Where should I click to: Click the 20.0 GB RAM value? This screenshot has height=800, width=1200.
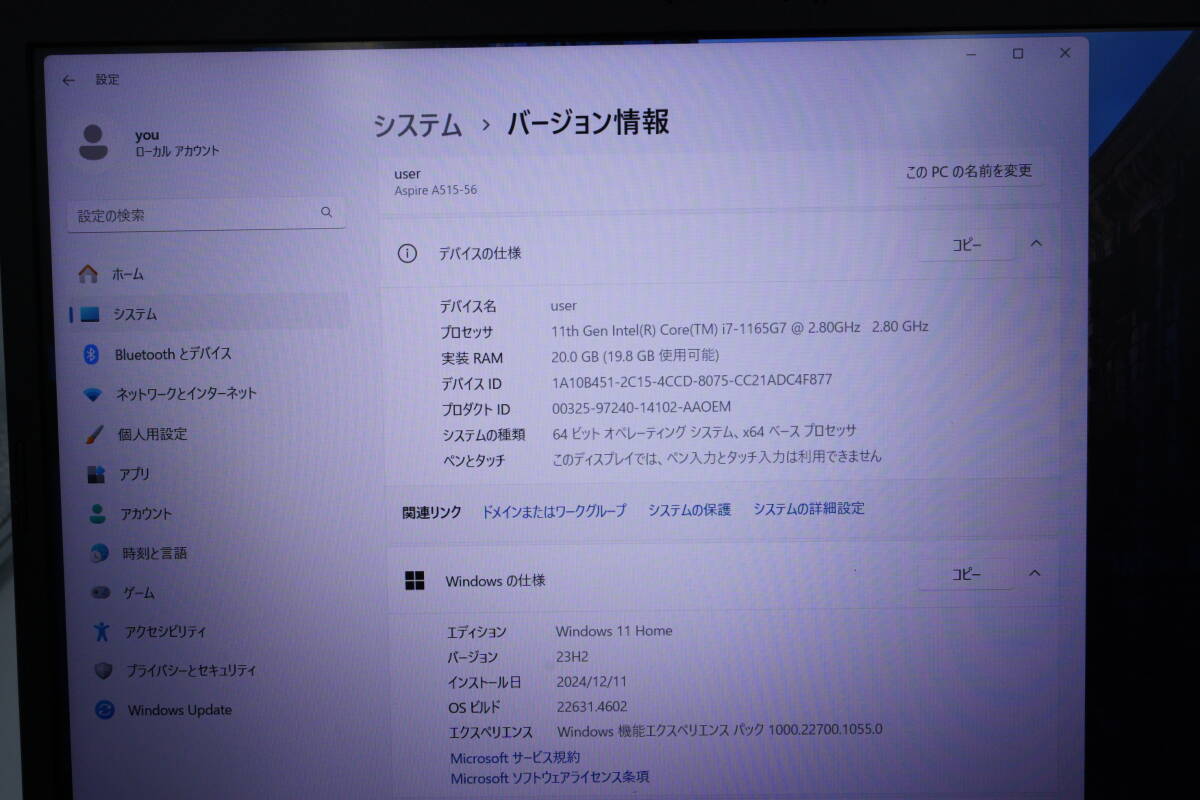(634, 355)
